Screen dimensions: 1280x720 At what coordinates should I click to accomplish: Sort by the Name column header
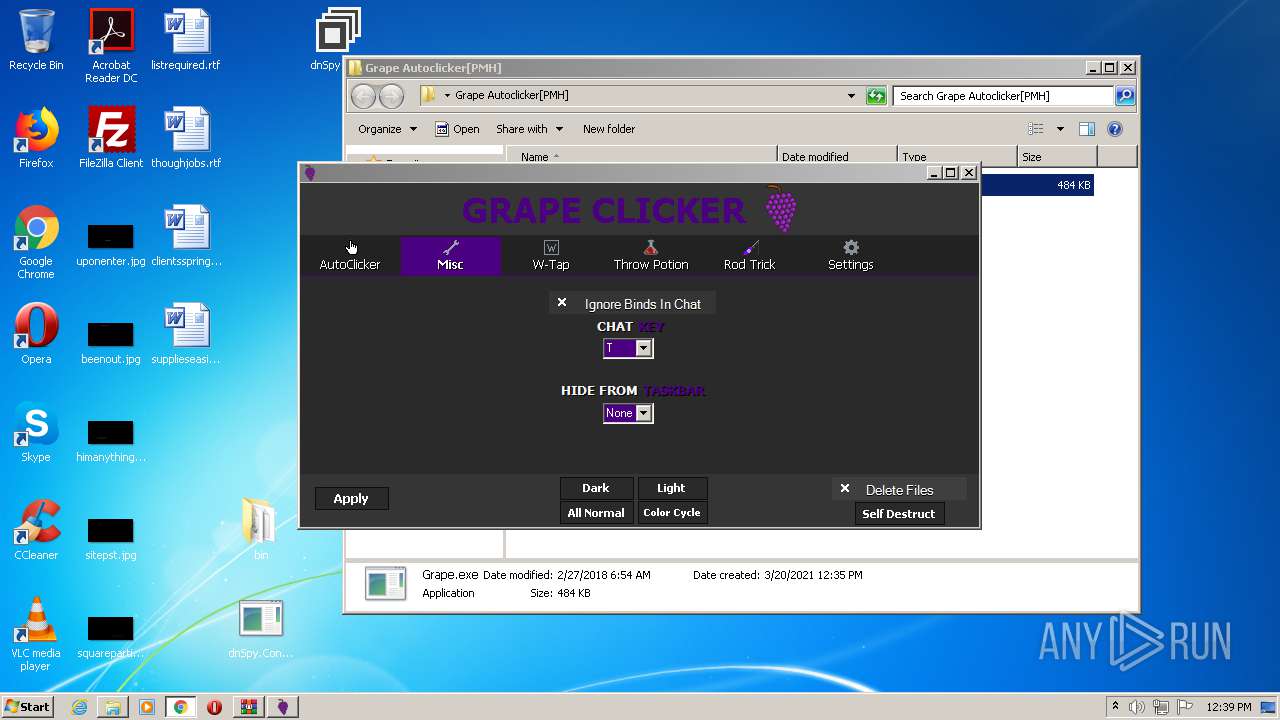click(x=642, y=156)
